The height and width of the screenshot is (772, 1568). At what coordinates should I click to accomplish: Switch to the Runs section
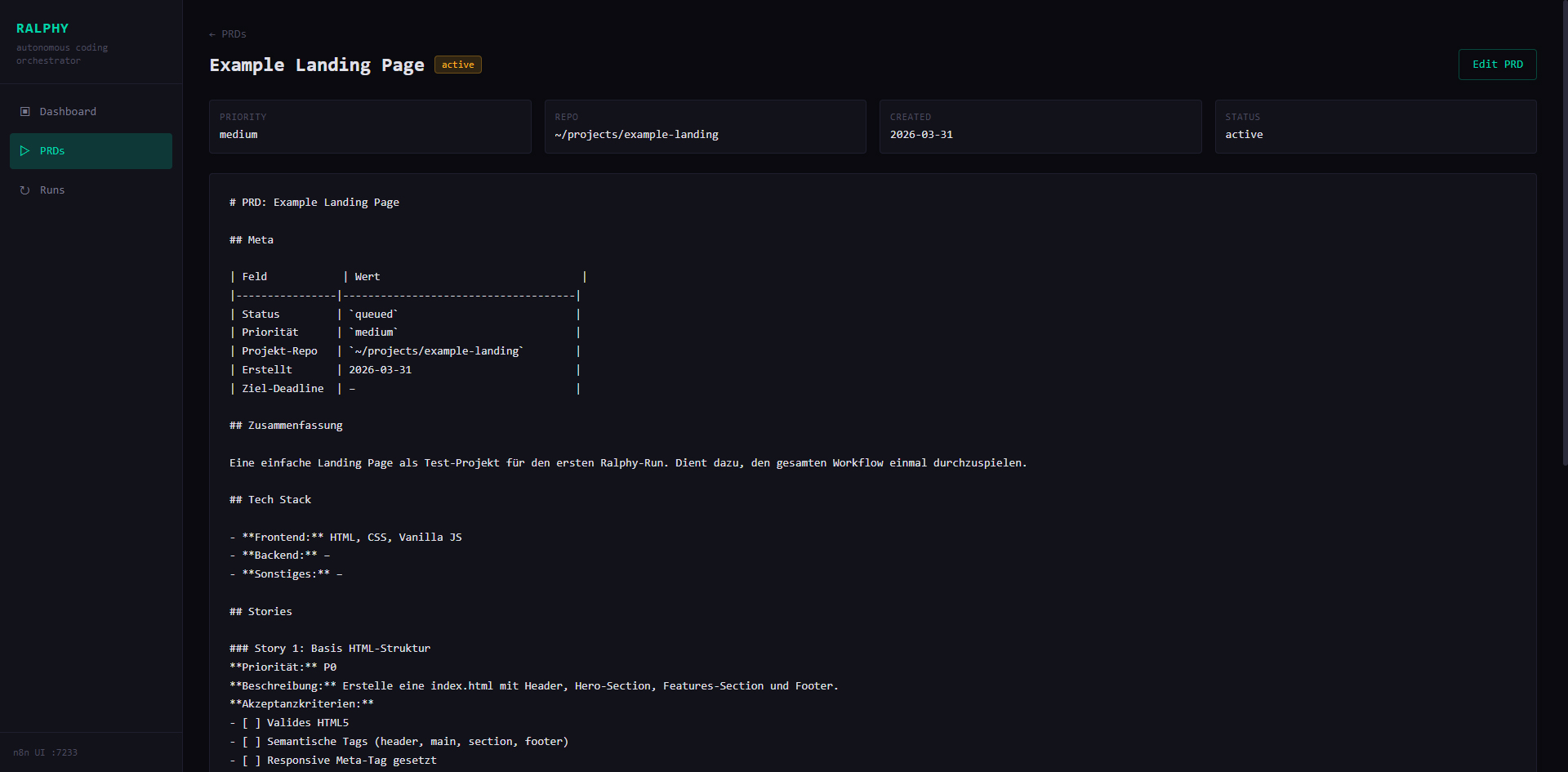point(52,190)
